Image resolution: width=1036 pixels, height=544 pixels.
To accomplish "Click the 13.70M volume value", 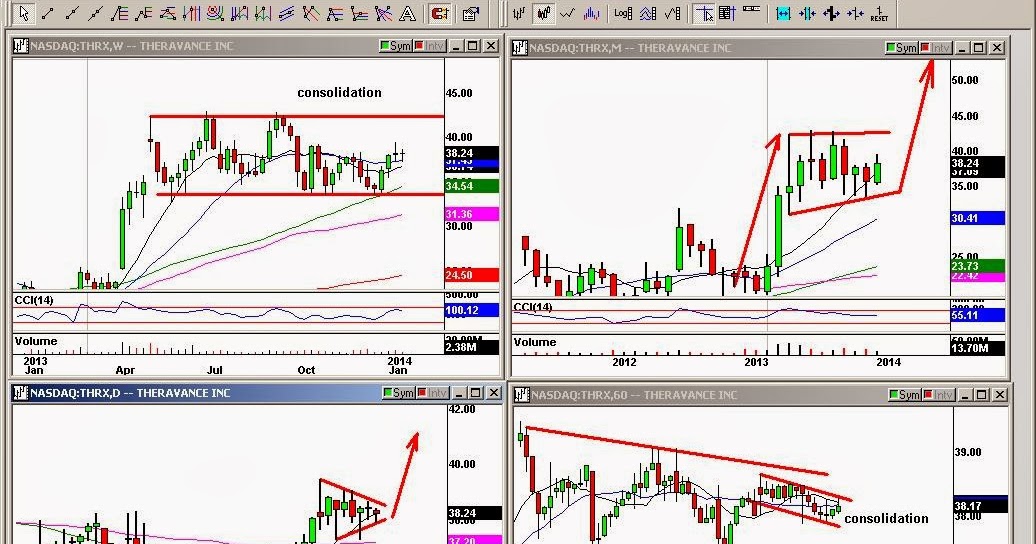I will (977, 348).
